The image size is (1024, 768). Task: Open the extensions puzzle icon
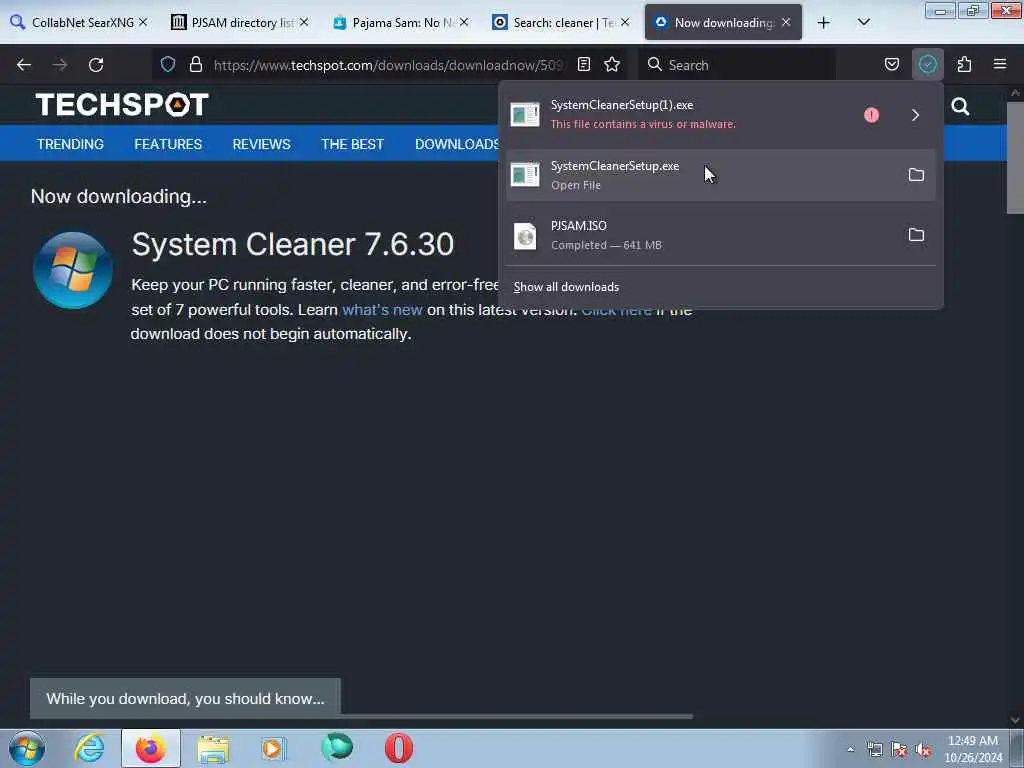(x=964, y=64)
